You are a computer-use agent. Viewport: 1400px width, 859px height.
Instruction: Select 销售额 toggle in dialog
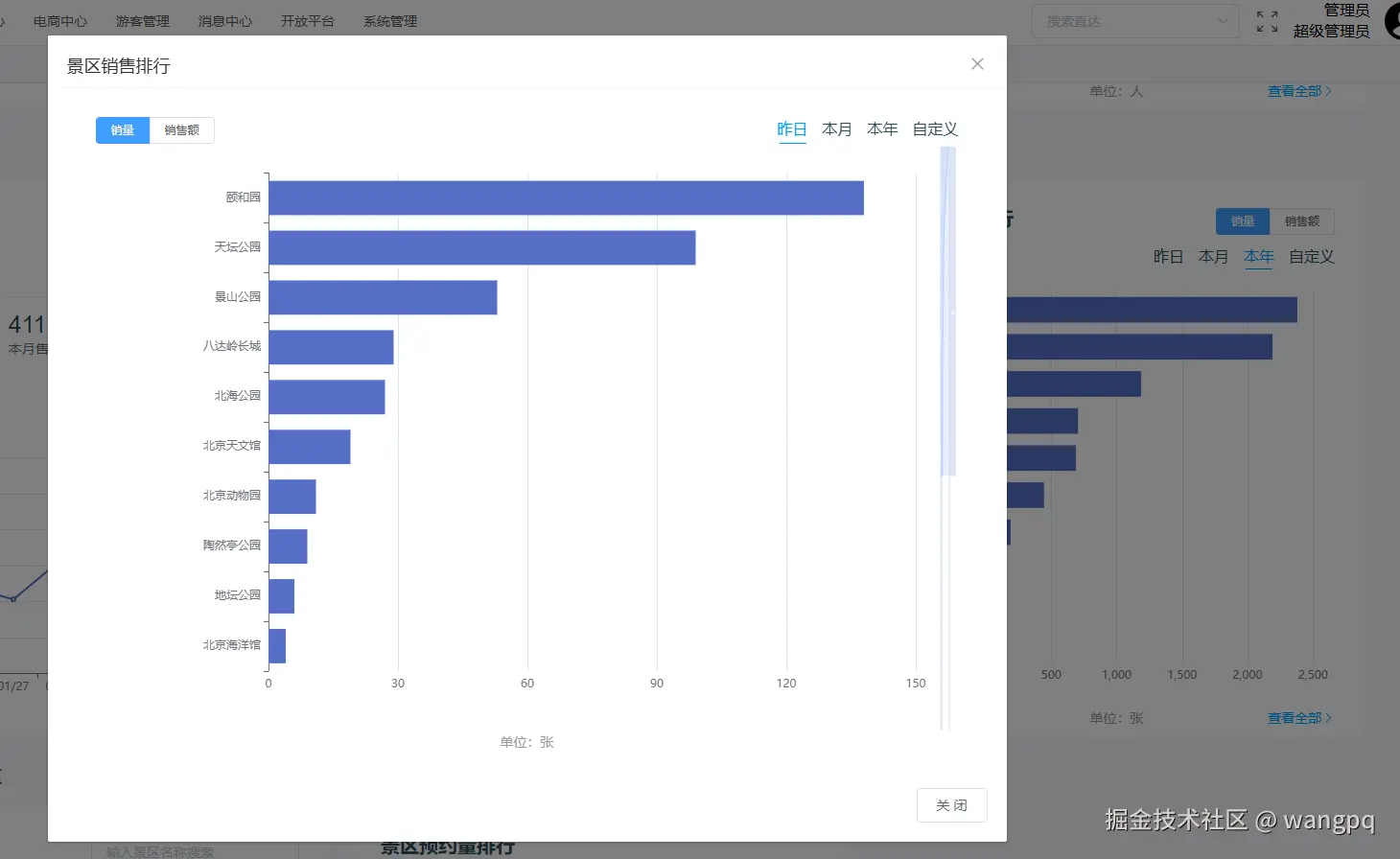[182, 130]
